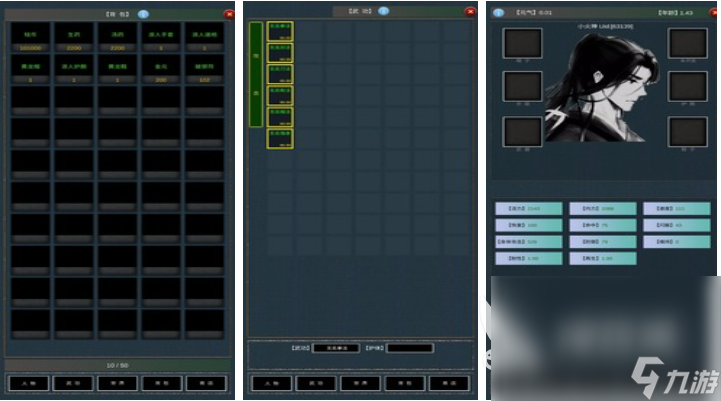Click second bottom nav button in backpack panel

click(x=73, y=383)
